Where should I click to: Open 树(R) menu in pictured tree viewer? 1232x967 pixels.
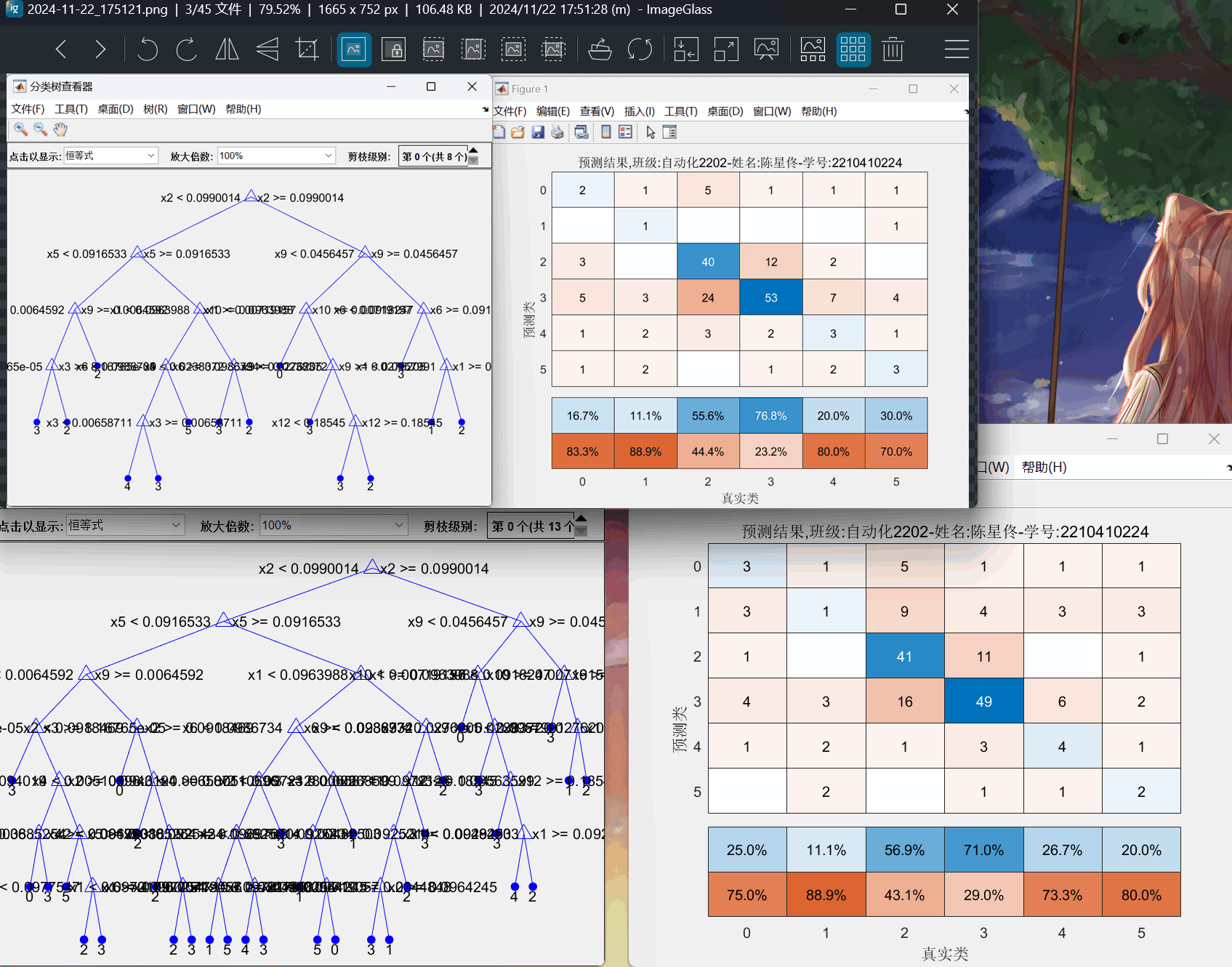(x=156, y=109)
